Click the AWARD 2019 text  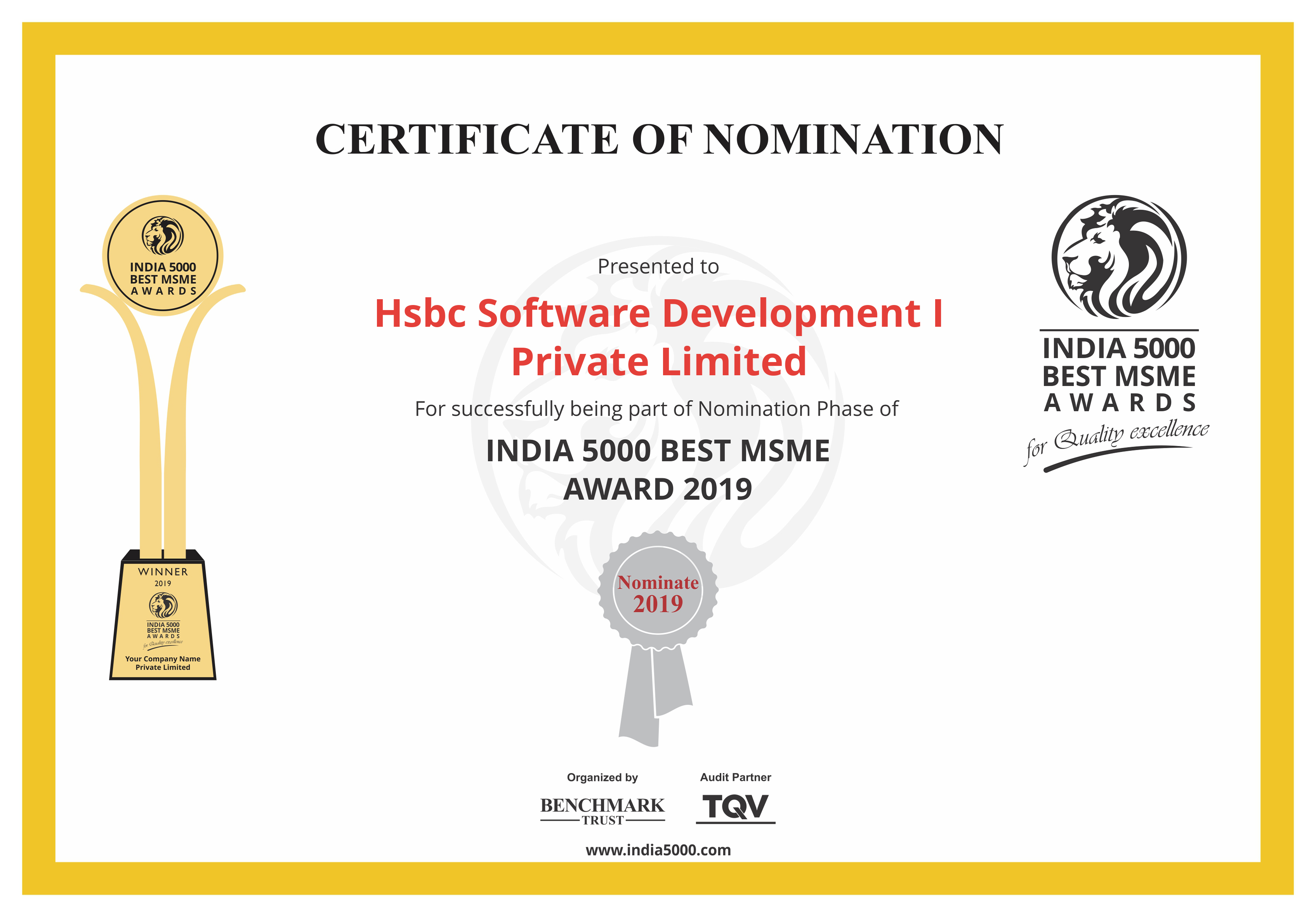click(658, 489)
